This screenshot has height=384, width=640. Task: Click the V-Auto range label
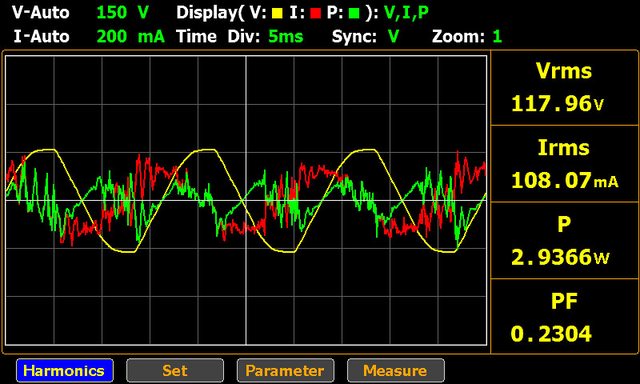coord(41,13)
